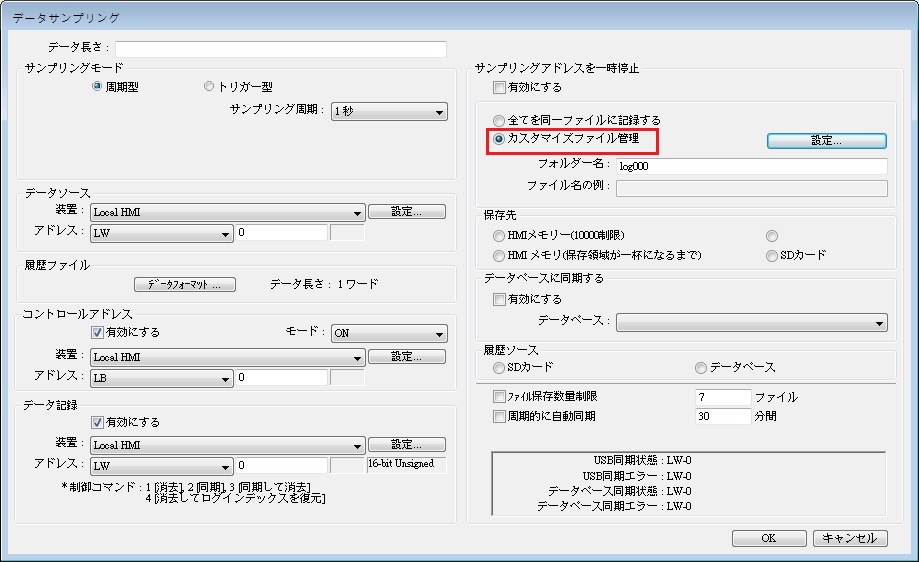Uncheck コントロールアドレス 有効にする checkbox
Image resolution: width=919 pixels, height=562 pixels.
[x=97, y=333]
